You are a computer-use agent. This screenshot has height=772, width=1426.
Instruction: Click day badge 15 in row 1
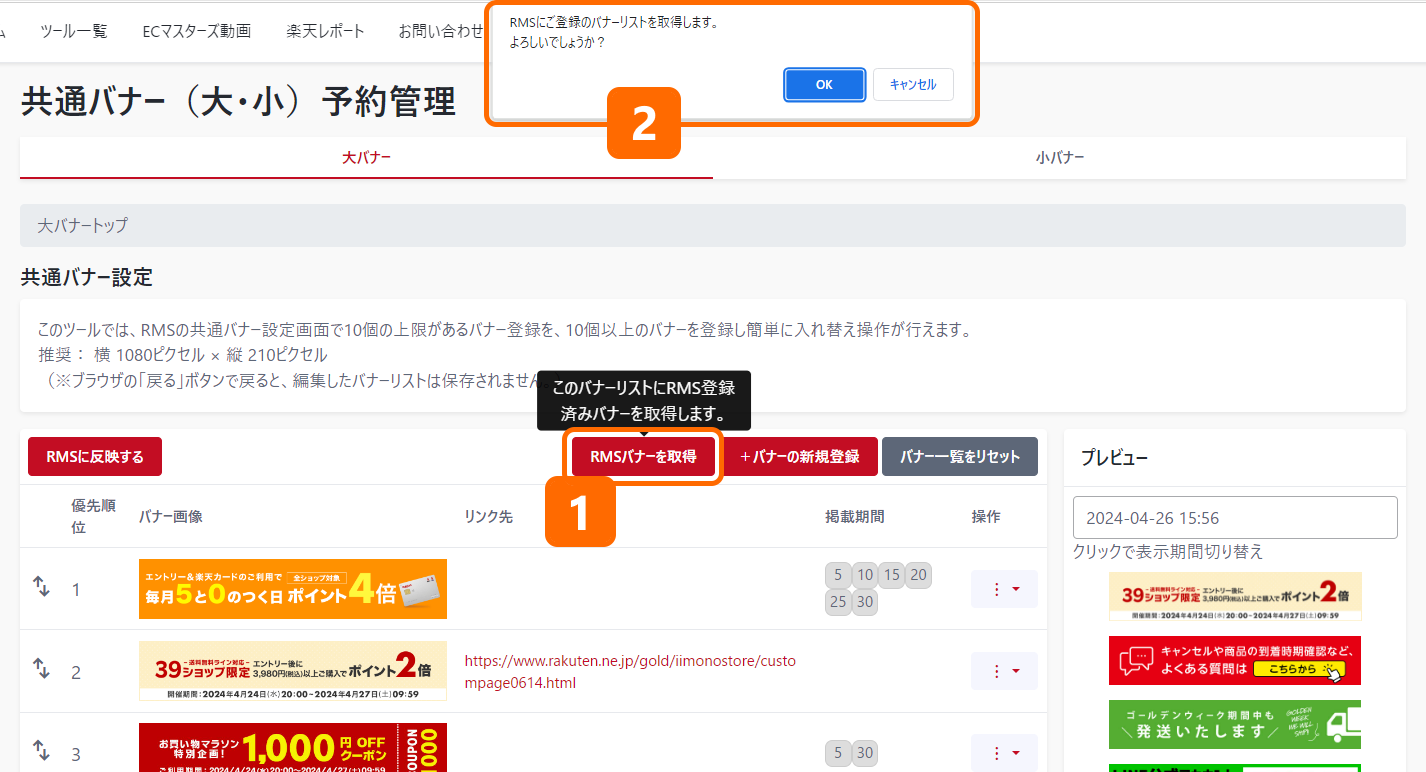(x=892, y=575)
